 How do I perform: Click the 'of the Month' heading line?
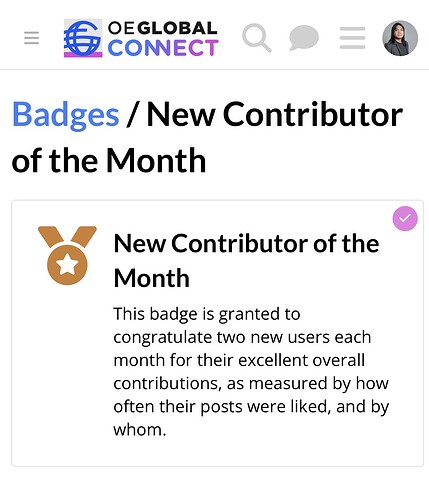coord(109,161)
